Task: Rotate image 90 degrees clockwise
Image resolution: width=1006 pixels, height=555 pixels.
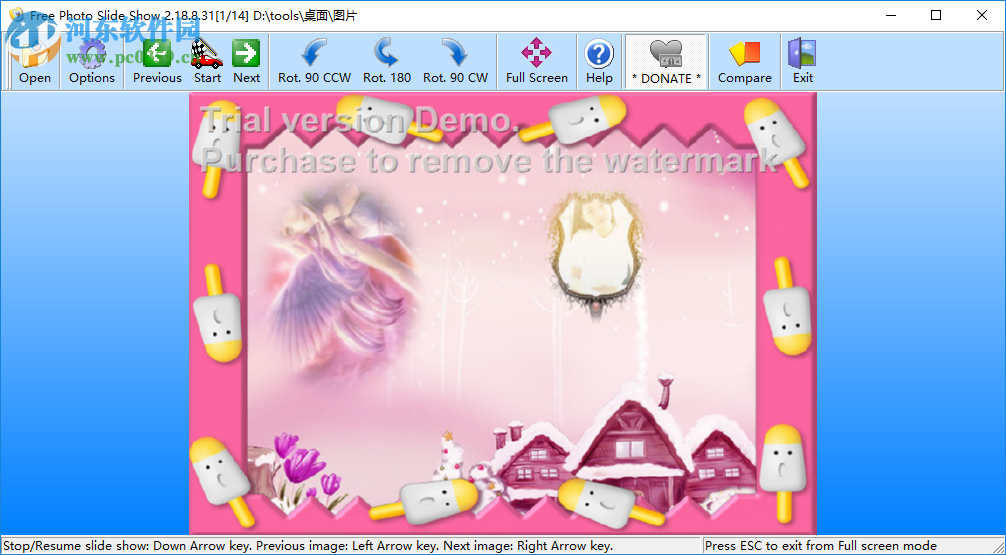Action: click(x=456, y=62)
